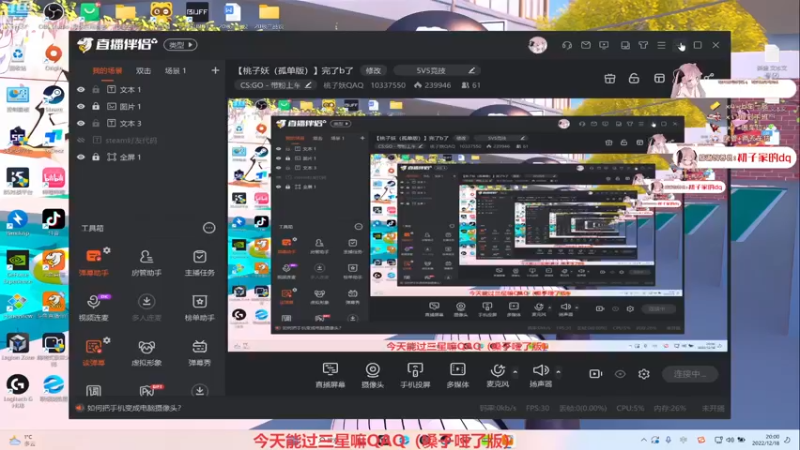Switch to 场景 1 tab
This screenshot has width=800, height=450.
176,70
